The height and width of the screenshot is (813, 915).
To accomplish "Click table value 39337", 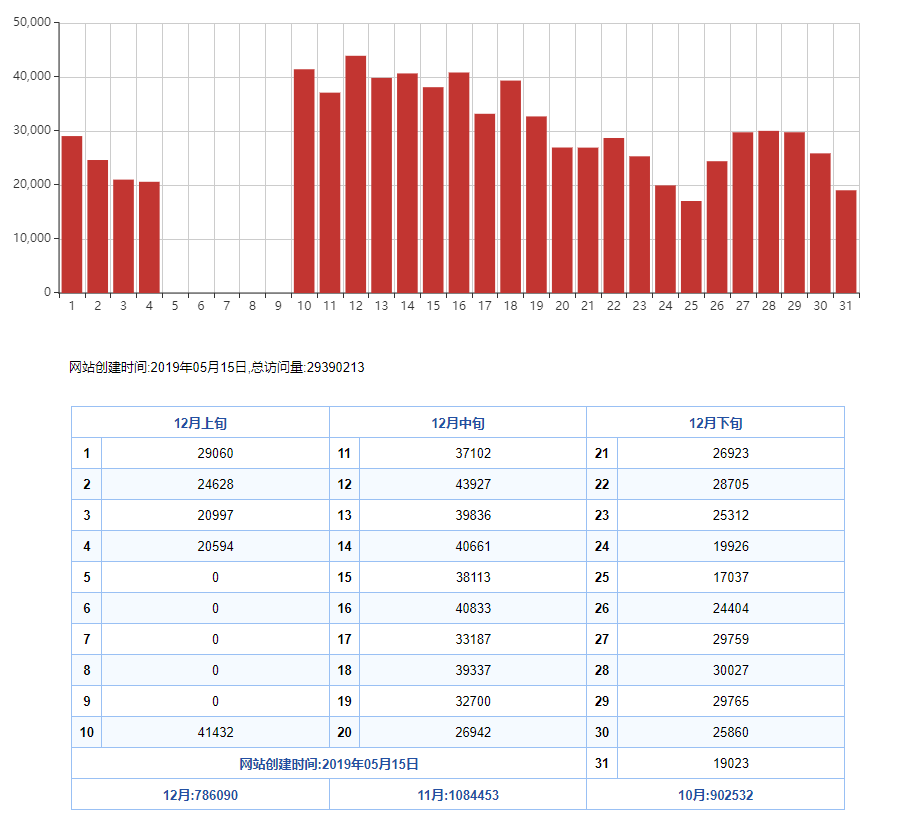I will [x=473, y=670].
